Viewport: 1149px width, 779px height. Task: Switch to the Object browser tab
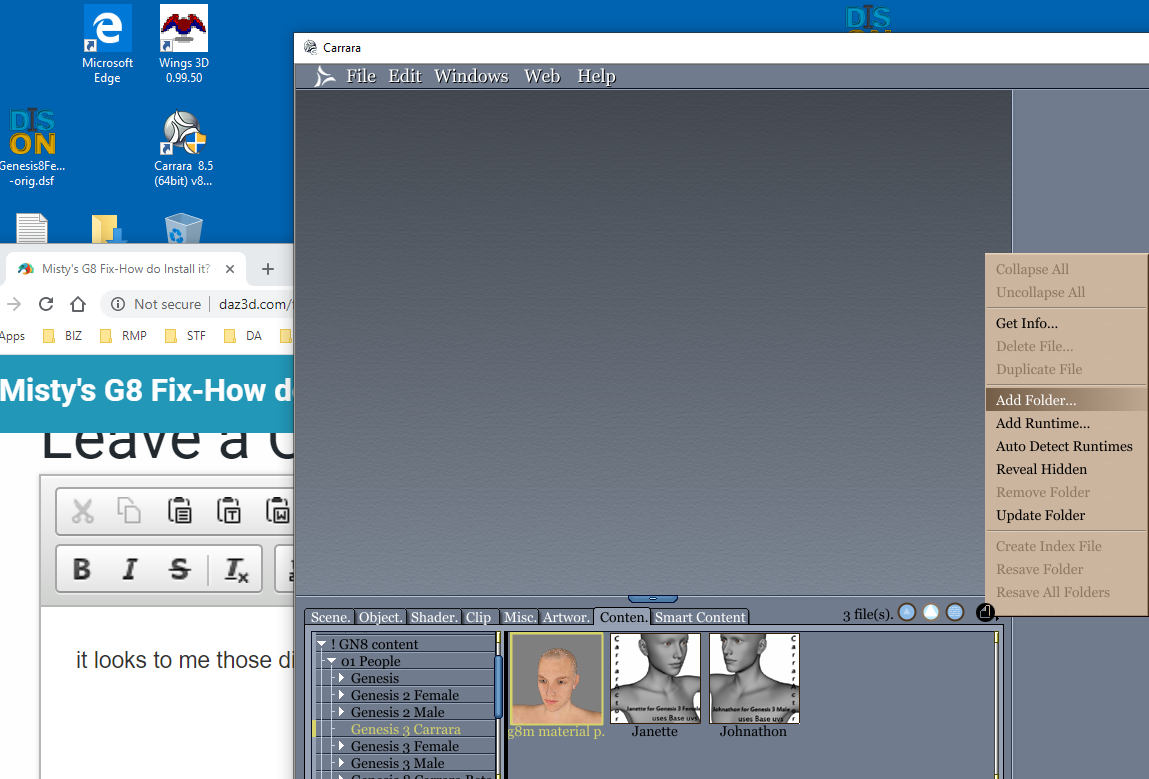pos(380,617)
